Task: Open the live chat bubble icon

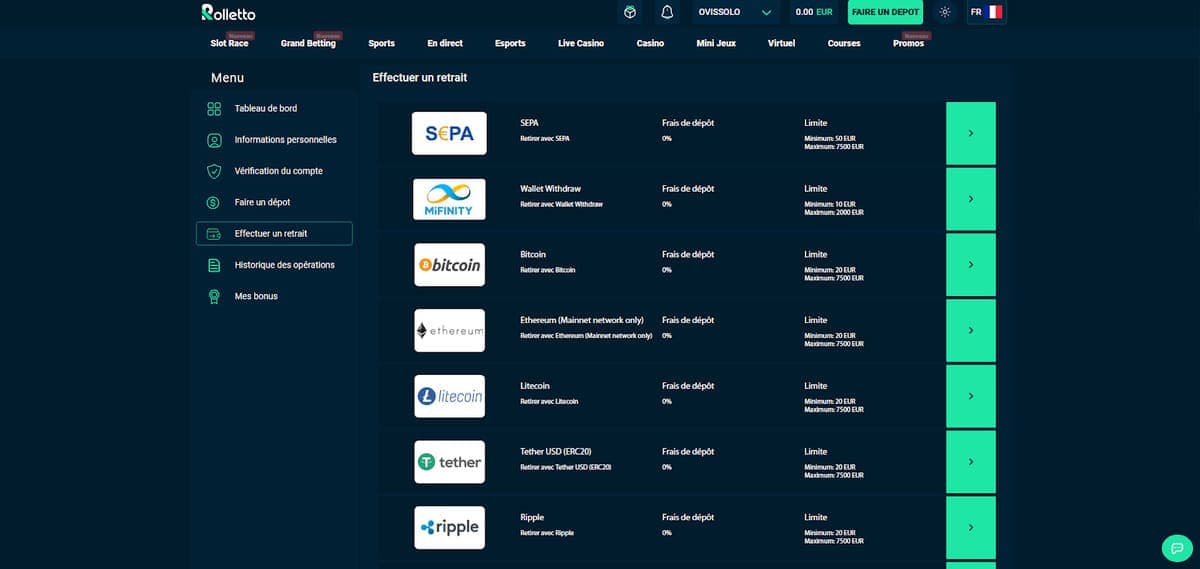Action: tap(1177, 548)
